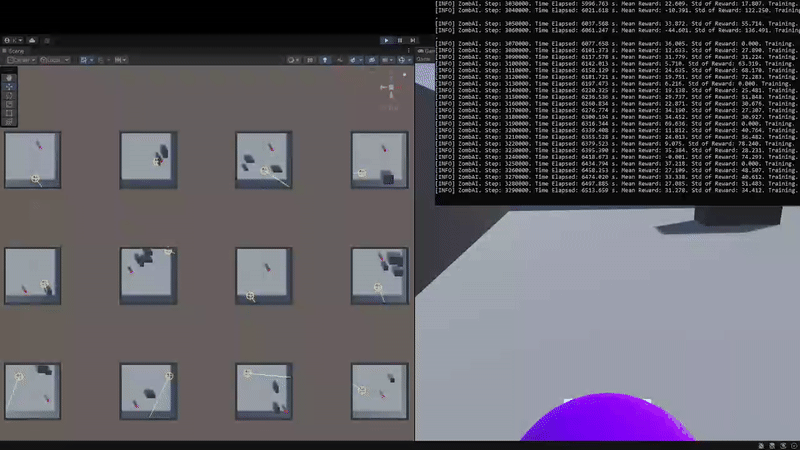Click the Scene draw mode sphere icon
This screenshot has height=450, width=800.
click(291, 60)
